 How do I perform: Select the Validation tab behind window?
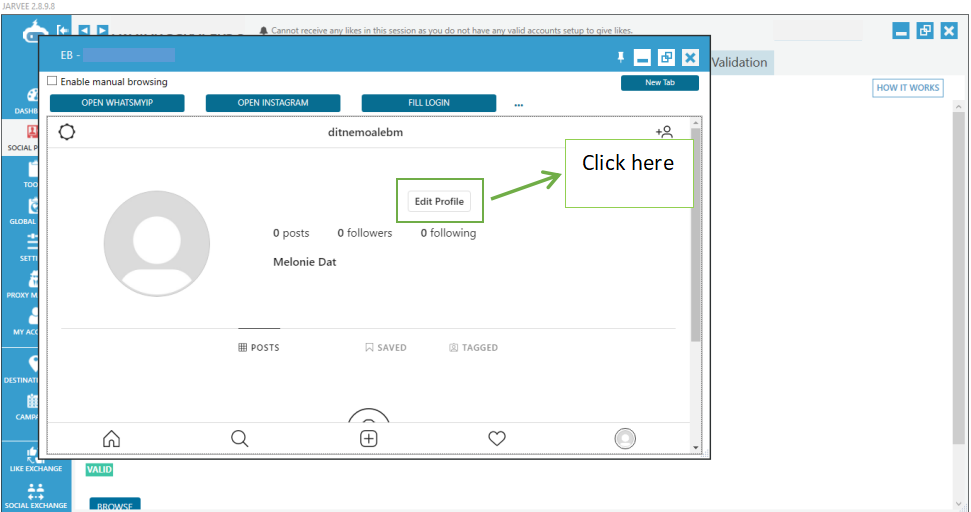[x=742, y=63]
